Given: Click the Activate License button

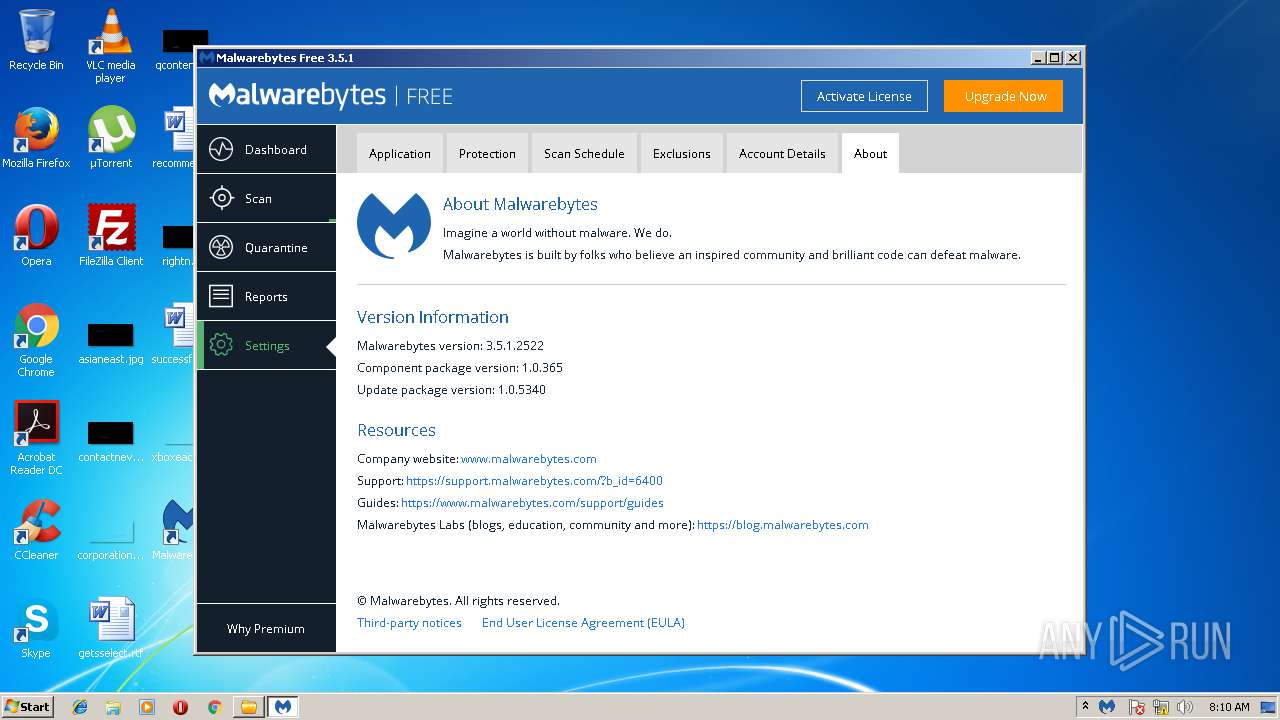Looking at the screenshot, I should click(864, 96).
